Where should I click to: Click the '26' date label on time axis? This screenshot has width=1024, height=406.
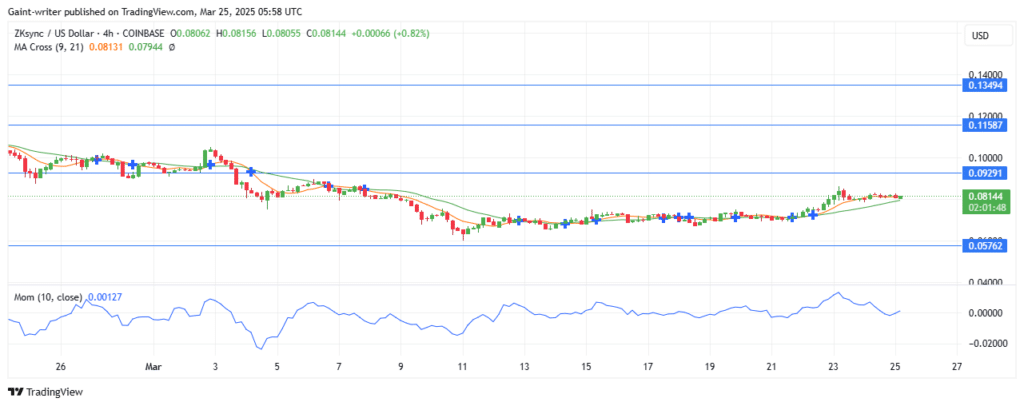[61, 367]
